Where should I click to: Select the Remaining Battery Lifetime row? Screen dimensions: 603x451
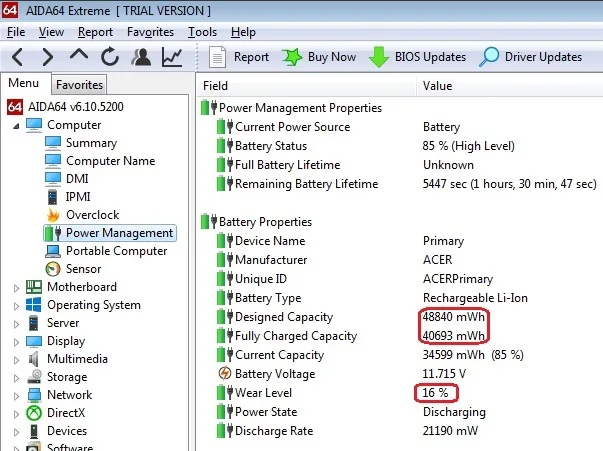point(401,184)
